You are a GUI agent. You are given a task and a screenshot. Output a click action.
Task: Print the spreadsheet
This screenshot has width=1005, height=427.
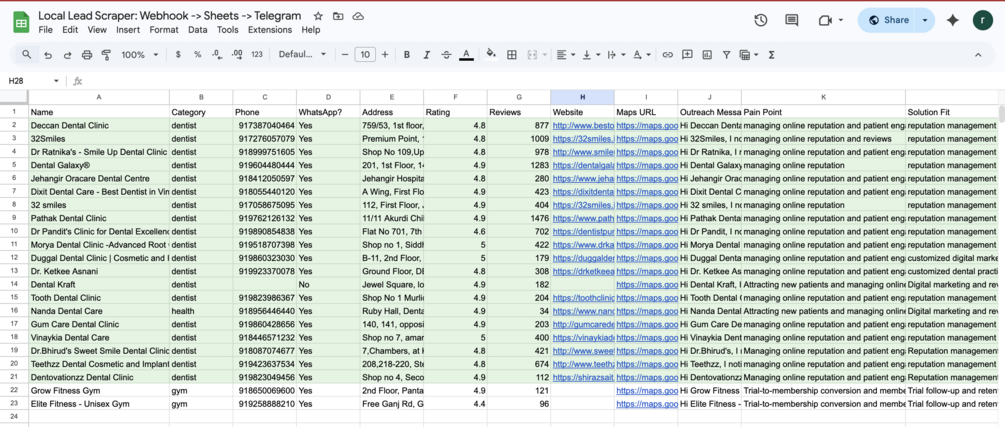[x=87, y=55]
